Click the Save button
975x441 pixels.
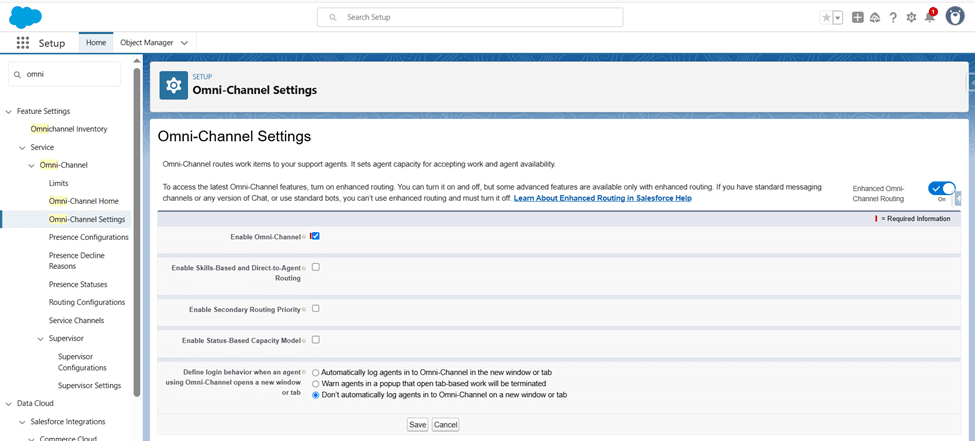click(x=418, y=425)
